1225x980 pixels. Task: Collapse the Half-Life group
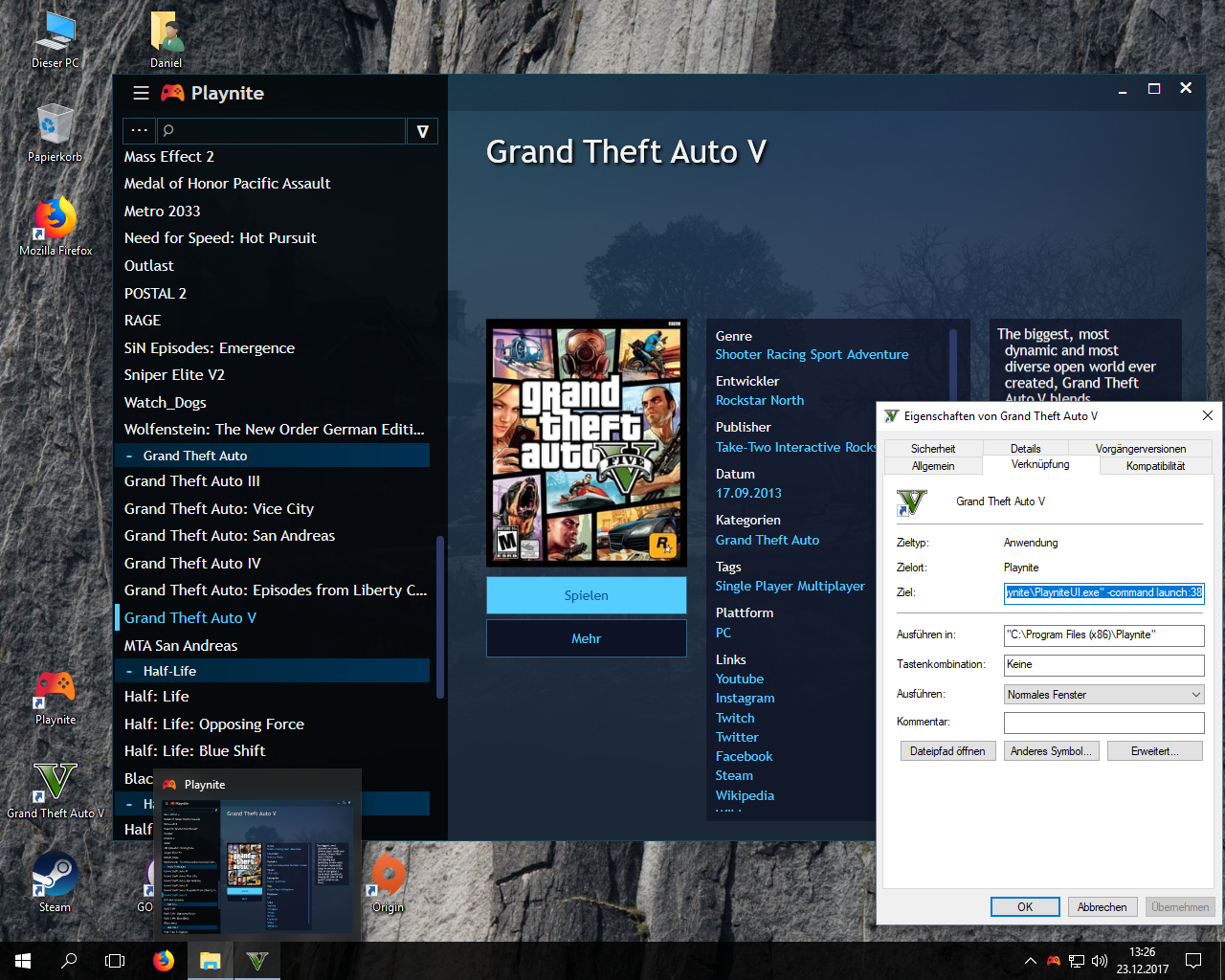(x=127, y=671)
